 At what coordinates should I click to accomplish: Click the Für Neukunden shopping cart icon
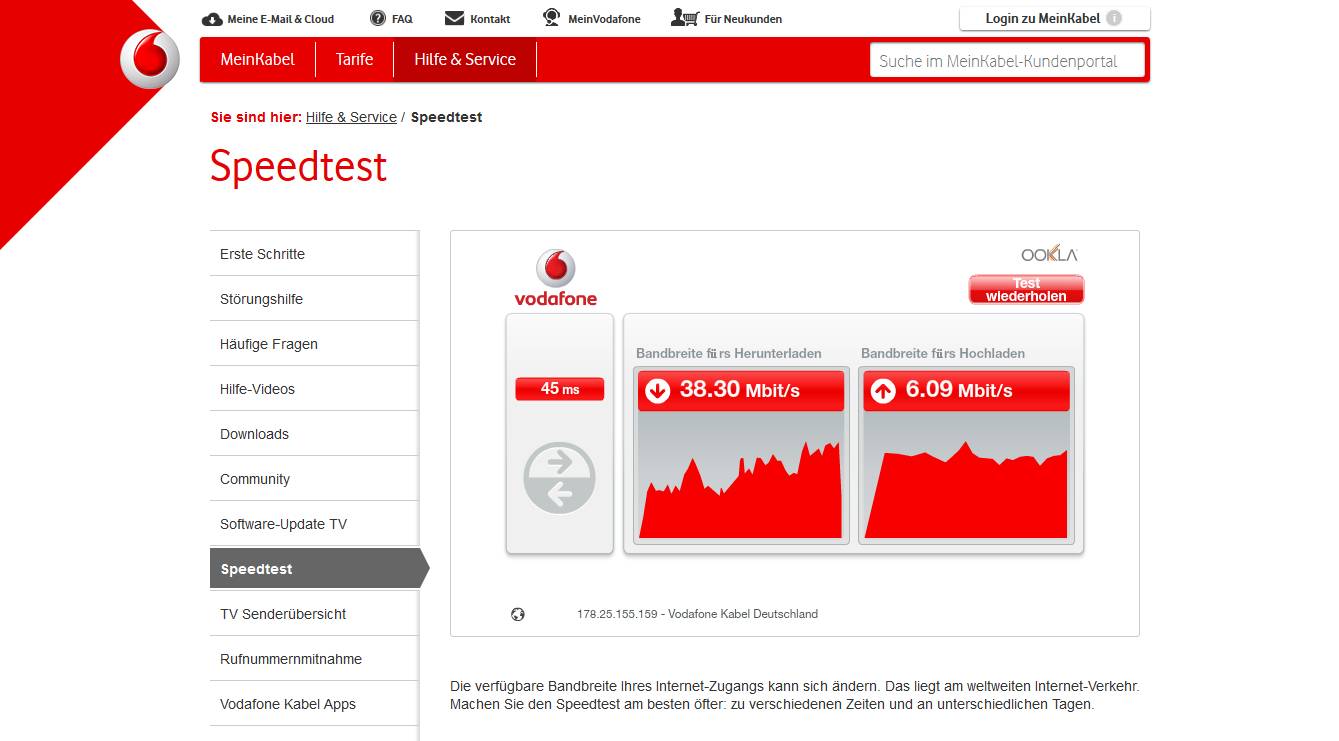coord(685,18)
